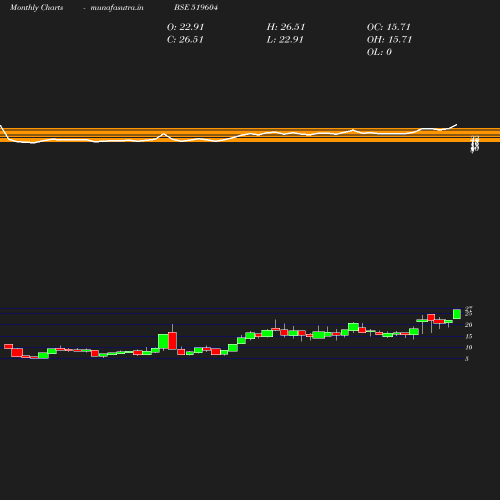Click the low value "L: 22.91"
The image size is (500, 500).
285,39
